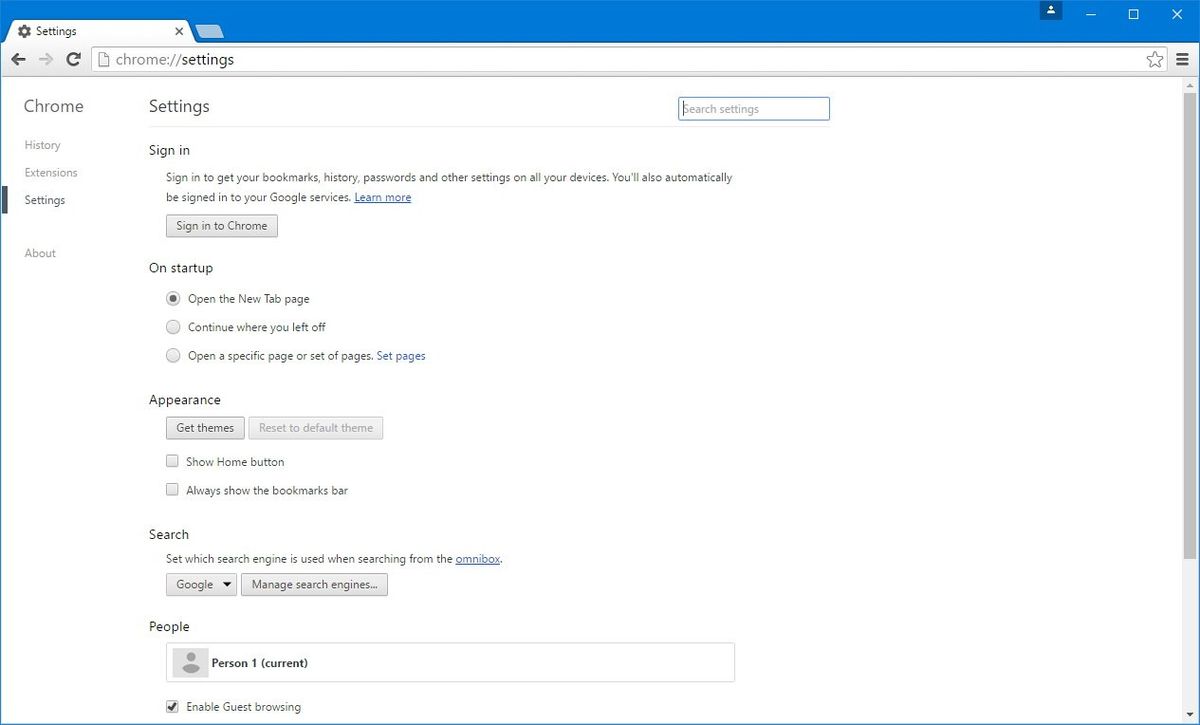
Task: Open the Google search engine dropdown
Action: click(x=201, y=585)
